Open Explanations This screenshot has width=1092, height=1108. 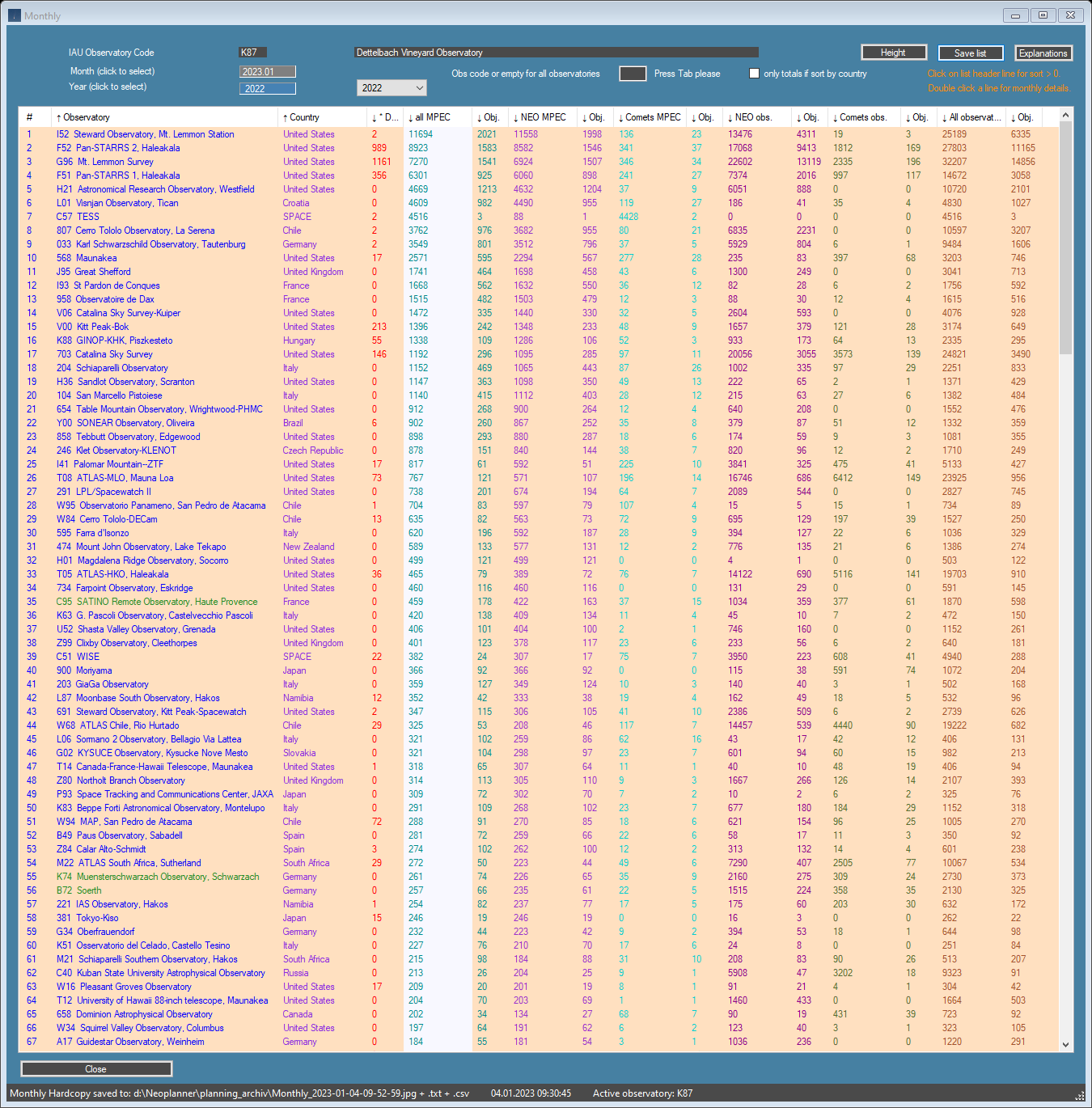1043,53
